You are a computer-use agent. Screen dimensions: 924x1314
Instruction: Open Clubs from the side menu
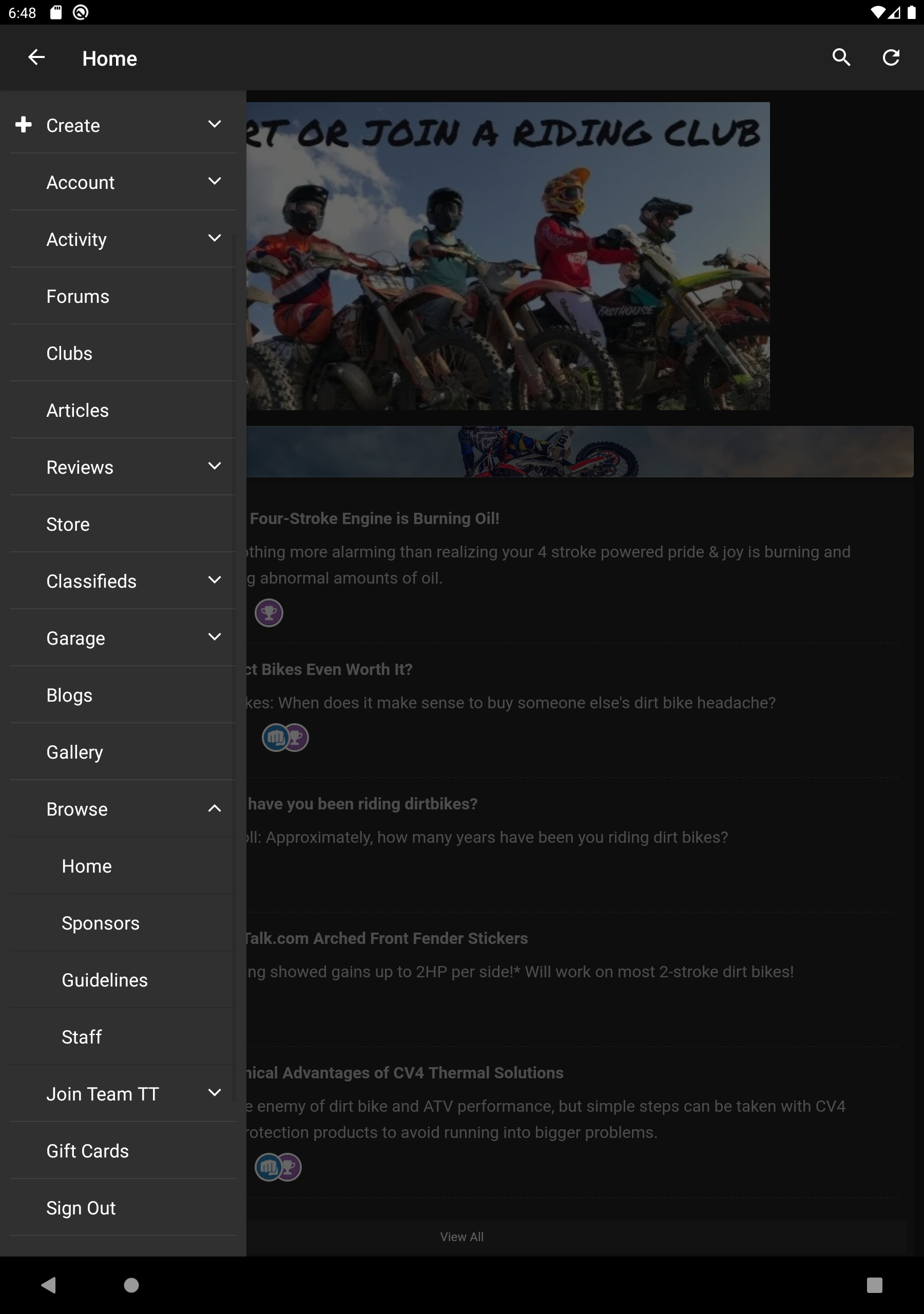tap(123, 353)
